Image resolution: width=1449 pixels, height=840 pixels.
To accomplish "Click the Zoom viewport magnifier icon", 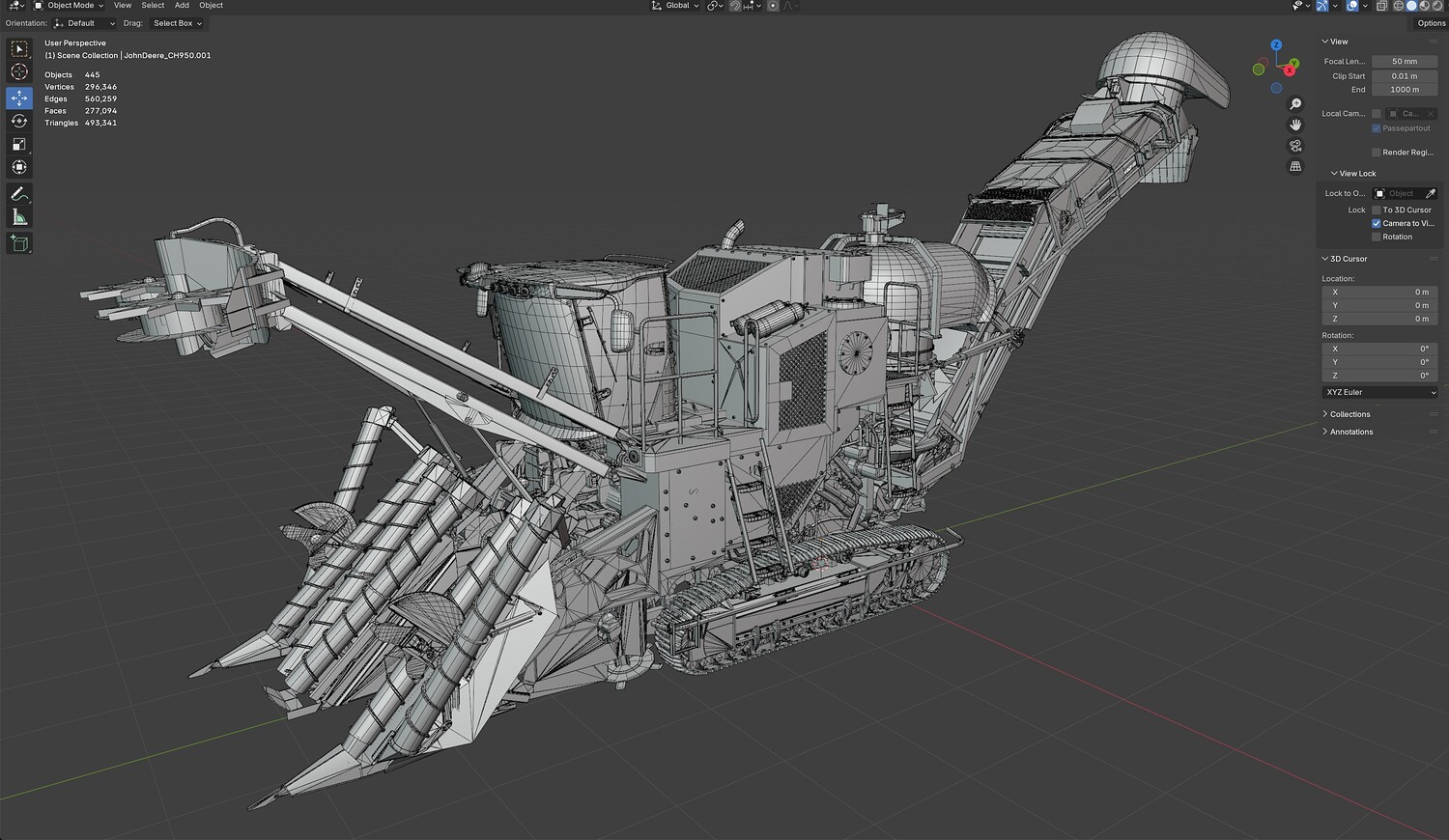I will [1295, 104].
